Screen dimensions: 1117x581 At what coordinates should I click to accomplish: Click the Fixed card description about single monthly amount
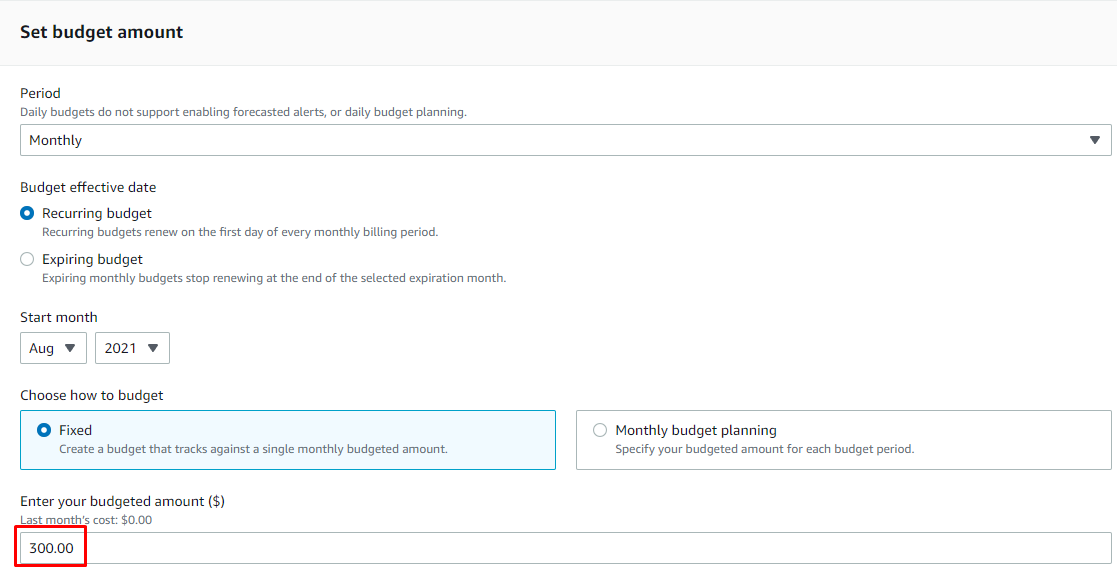coord(254,449)
